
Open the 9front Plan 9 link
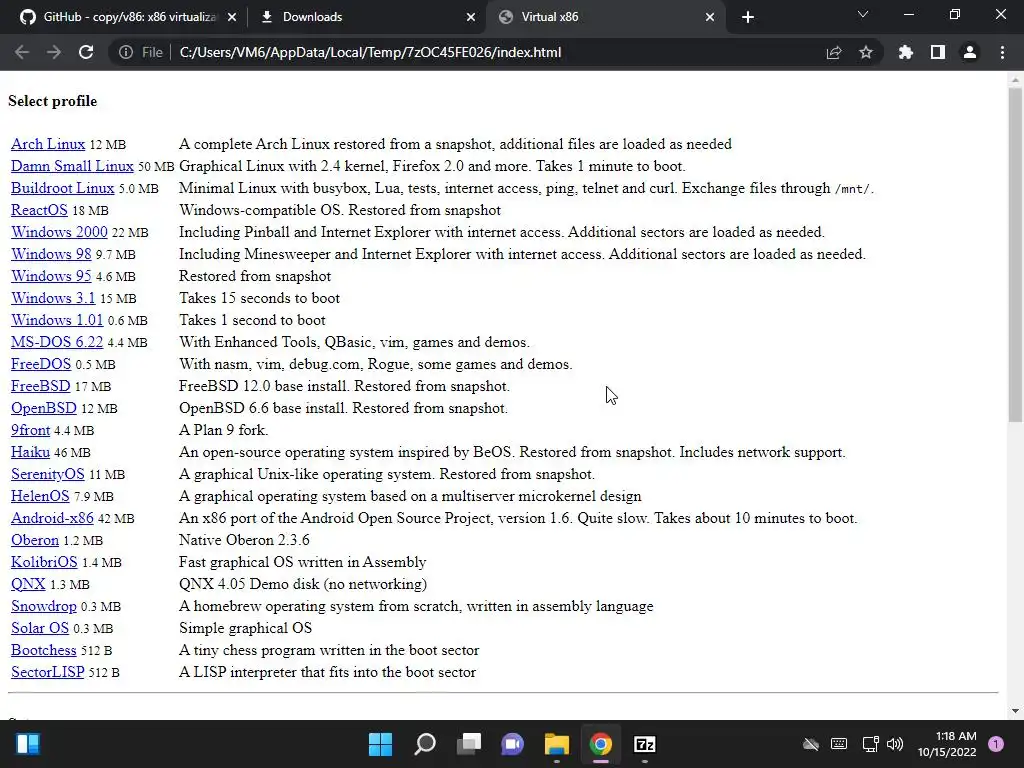tap(30, 430)
